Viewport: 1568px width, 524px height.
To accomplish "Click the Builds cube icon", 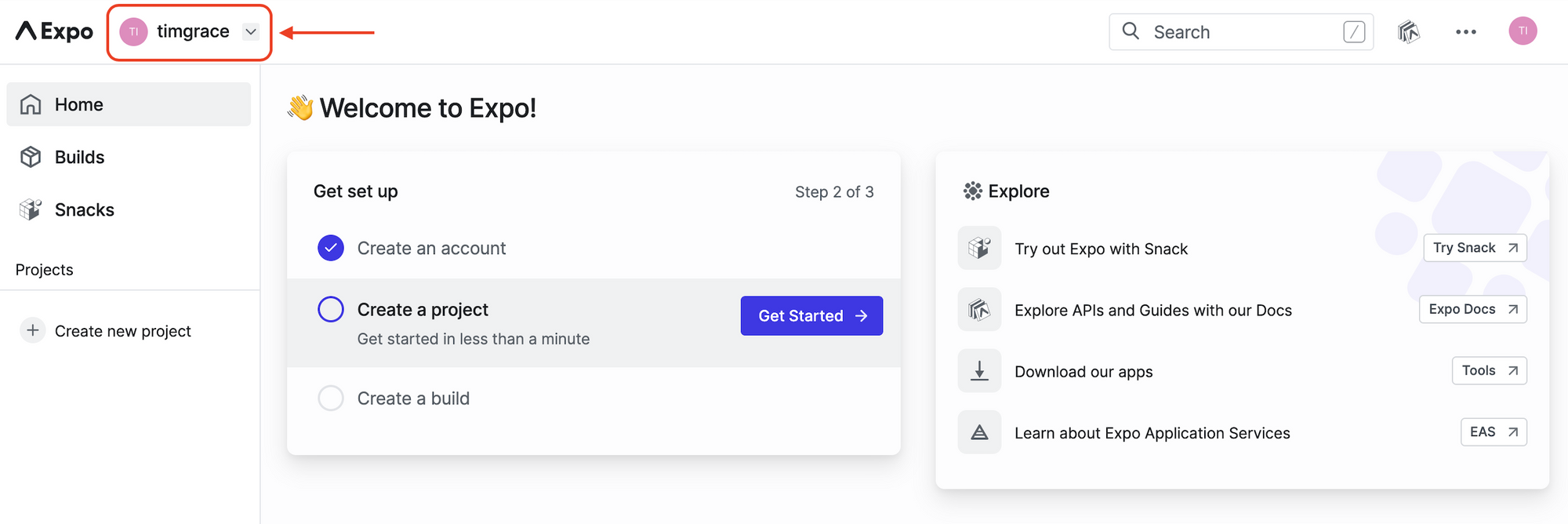I will (x=31, y=157).
